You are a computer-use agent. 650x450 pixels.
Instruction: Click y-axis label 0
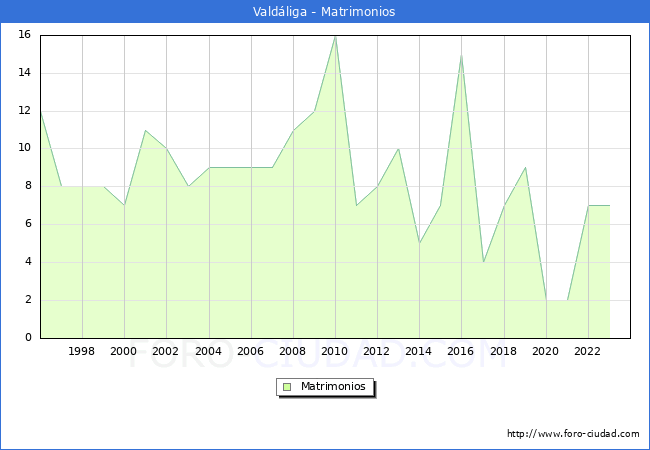click(x=28, y=337)
